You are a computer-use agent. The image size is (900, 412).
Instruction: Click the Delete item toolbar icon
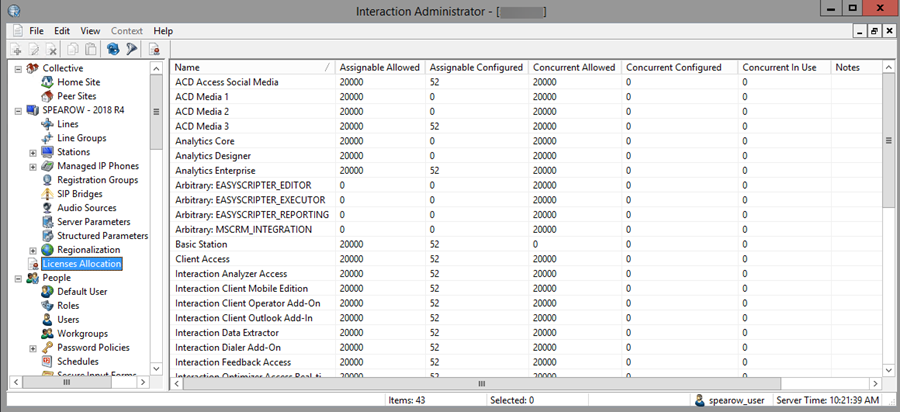click(x=51, y=49)
